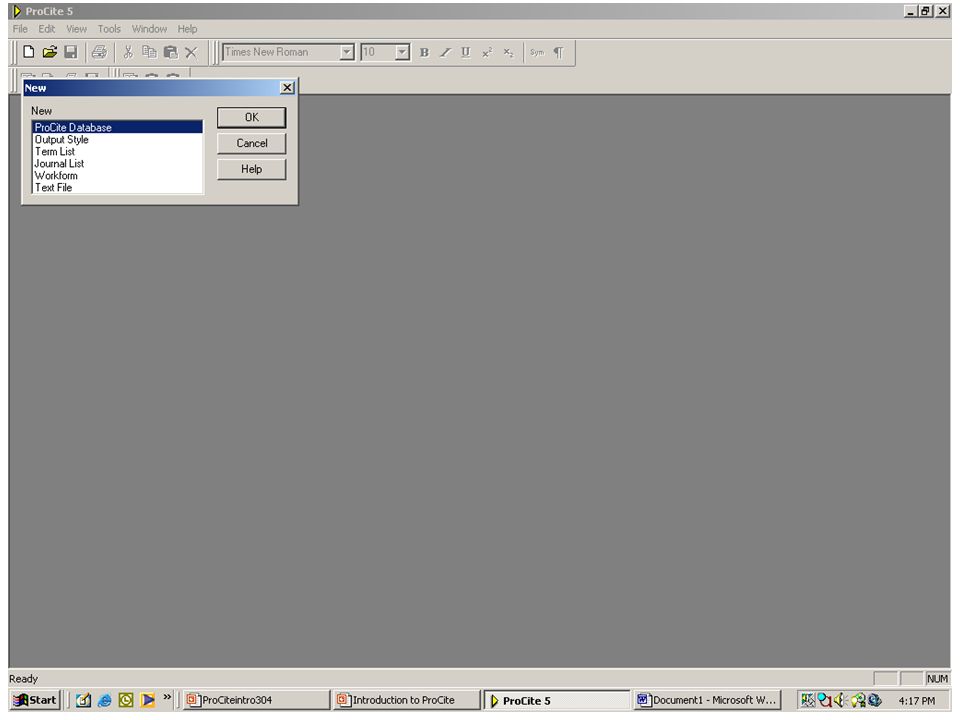Open the Tools menu
This screenshot has width=960, height=720.
[109, 29]
